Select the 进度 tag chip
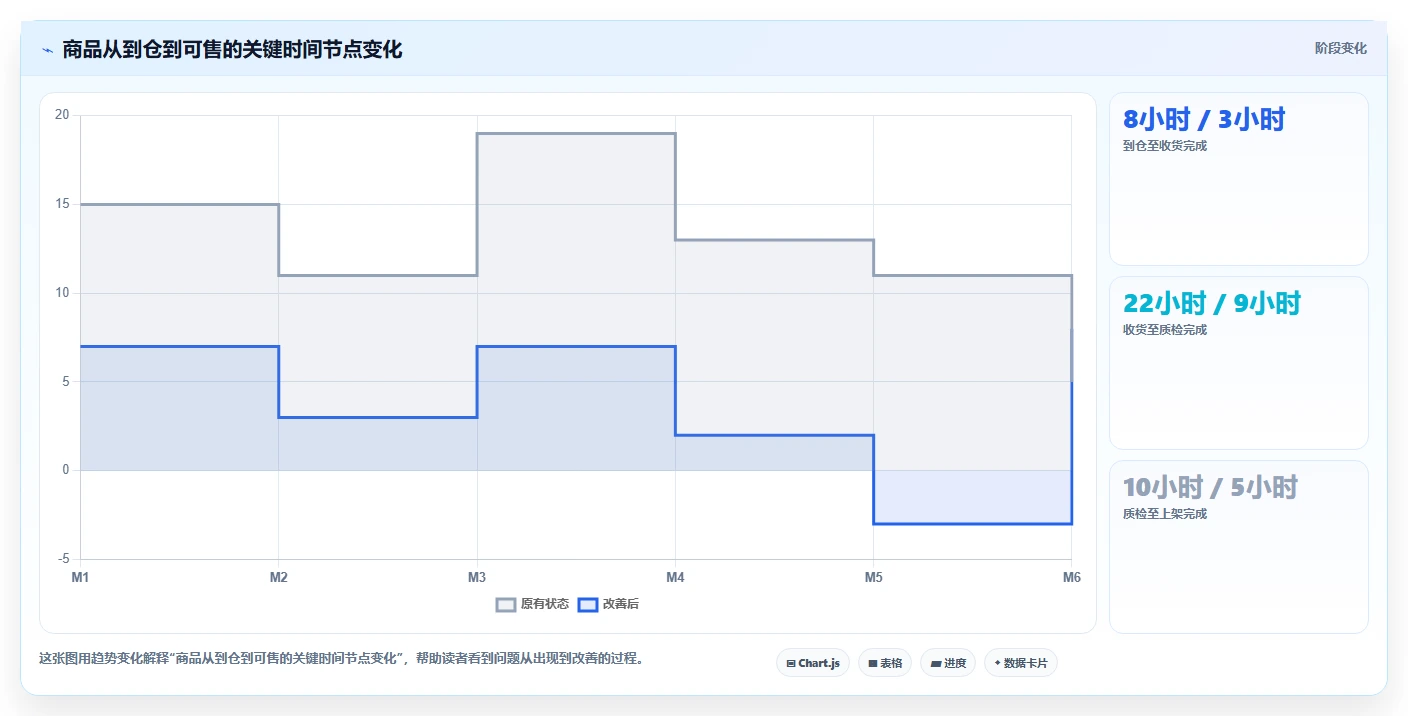 948,663
